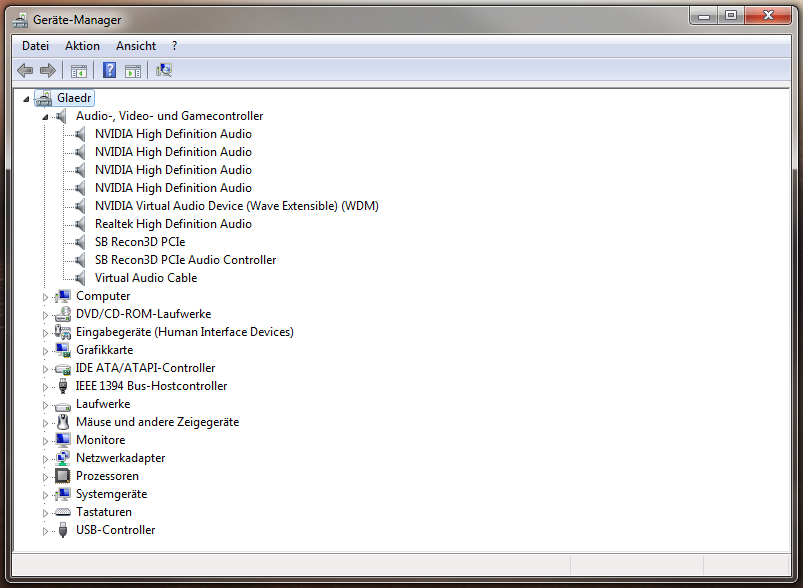The image size is (803, 588).
Task: Select Realtek High Definition Audio entry
Action: tap(173, 224)
